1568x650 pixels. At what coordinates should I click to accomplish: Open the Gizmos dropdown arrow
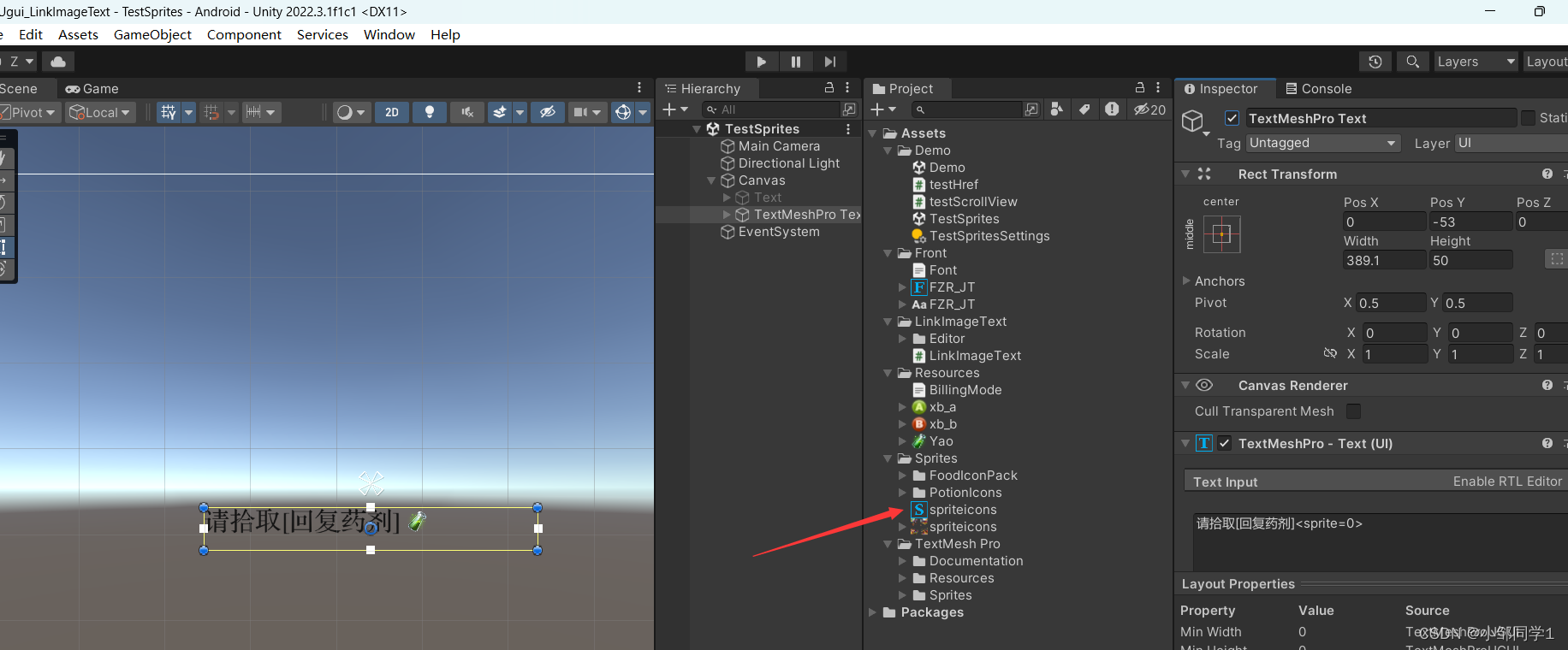click(x=643, y=112)
